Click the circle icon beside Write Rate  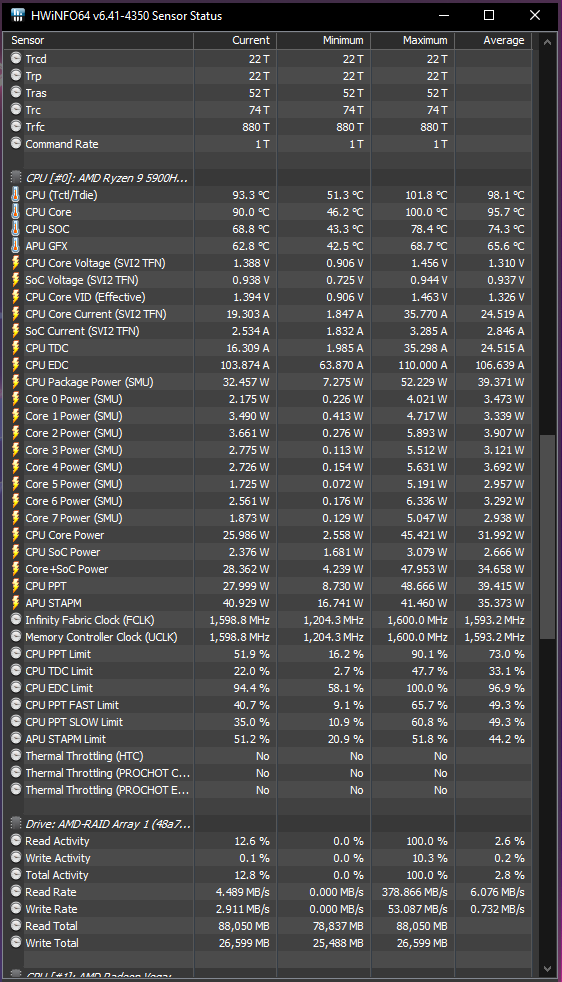coord(16,908)
